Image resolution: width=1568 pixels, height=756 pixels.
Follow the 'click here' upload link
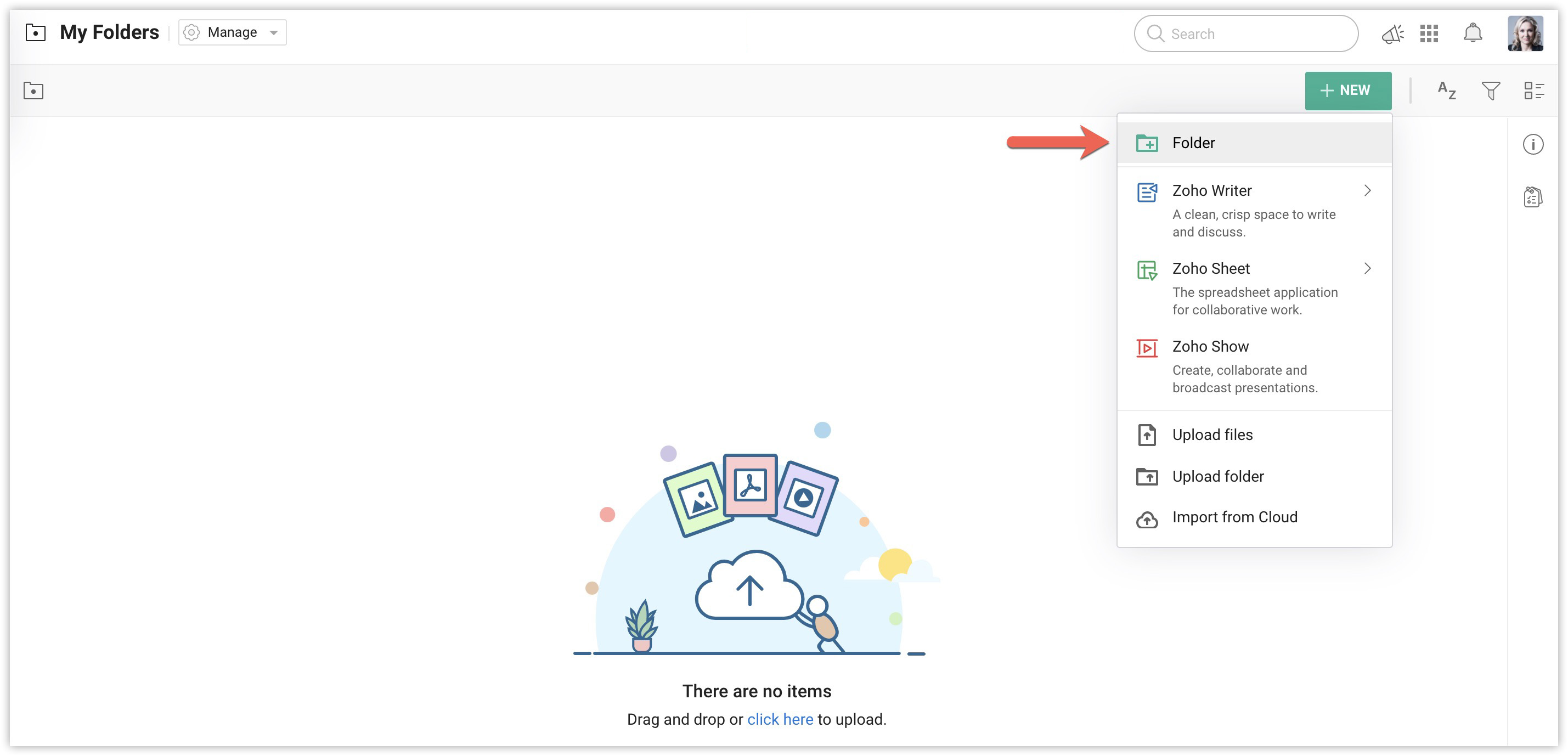coord(780,719)
